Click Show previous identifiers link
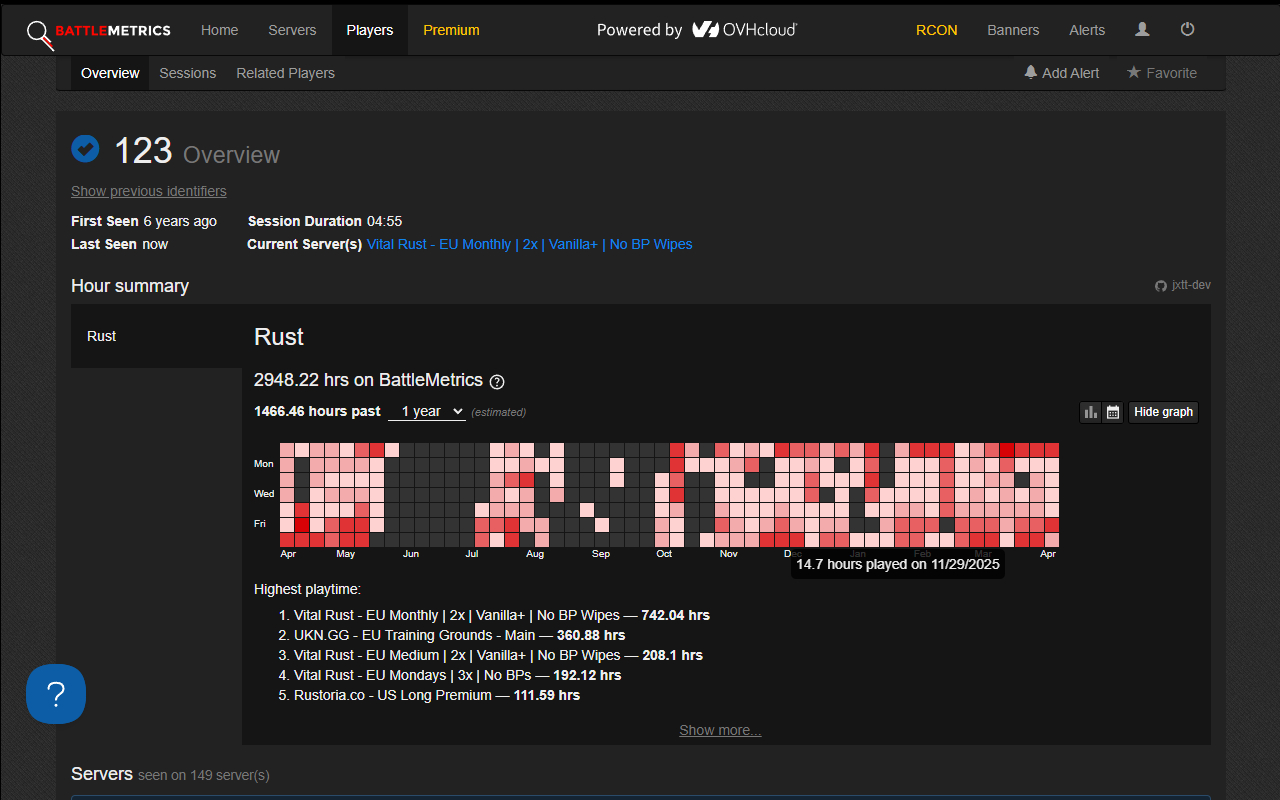 tap(149, 191)
